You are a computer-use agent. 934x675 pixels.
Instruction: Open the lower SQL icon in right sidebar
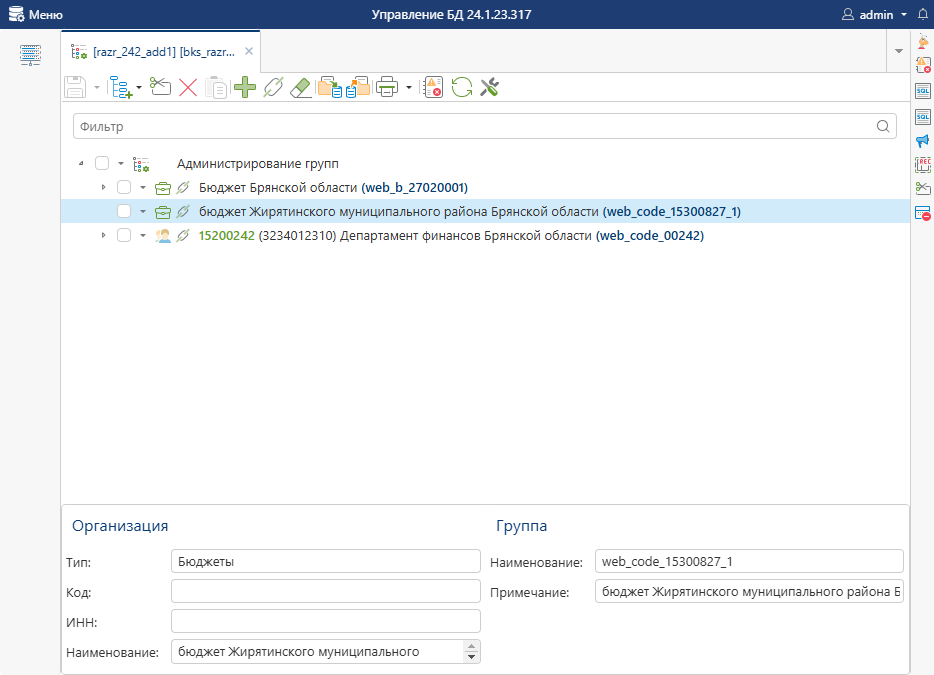click(x=923, y=117)
